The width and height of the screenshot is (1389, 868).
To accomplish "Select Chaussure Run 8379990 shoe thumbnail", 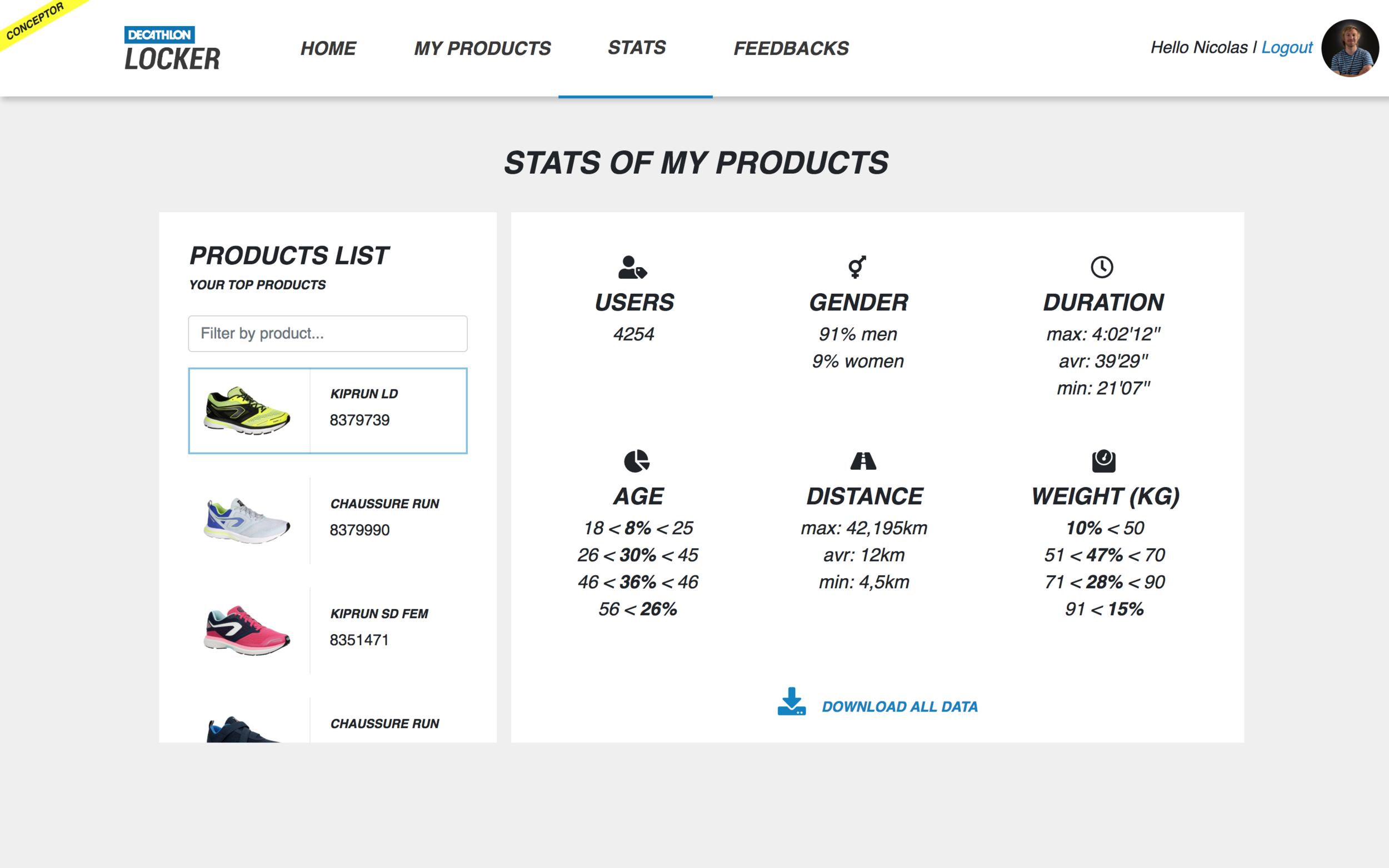I will pyautogui.click(x=247, y=520).
